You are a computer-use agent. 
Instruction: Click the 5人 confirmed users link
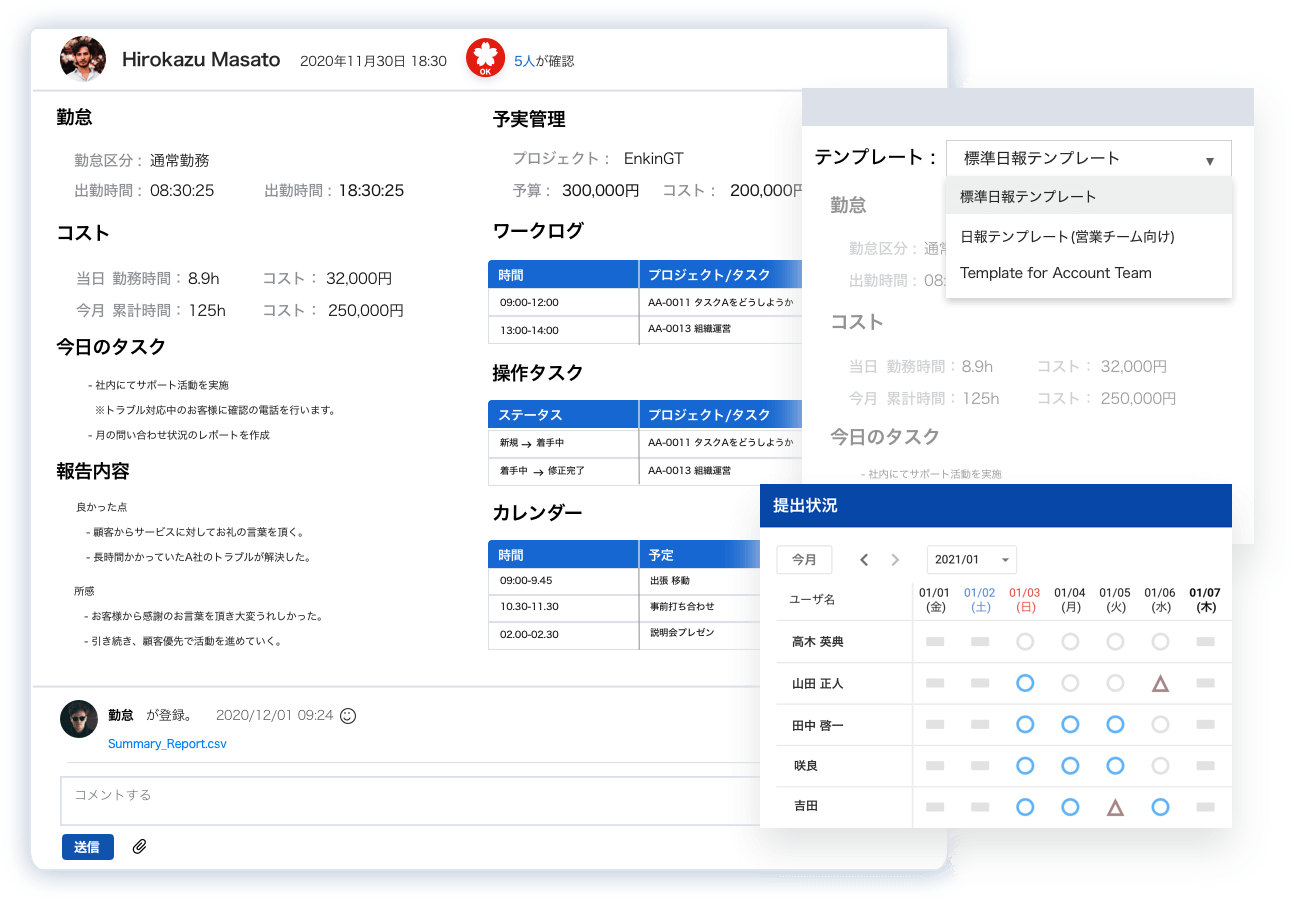tap(524, 61)
